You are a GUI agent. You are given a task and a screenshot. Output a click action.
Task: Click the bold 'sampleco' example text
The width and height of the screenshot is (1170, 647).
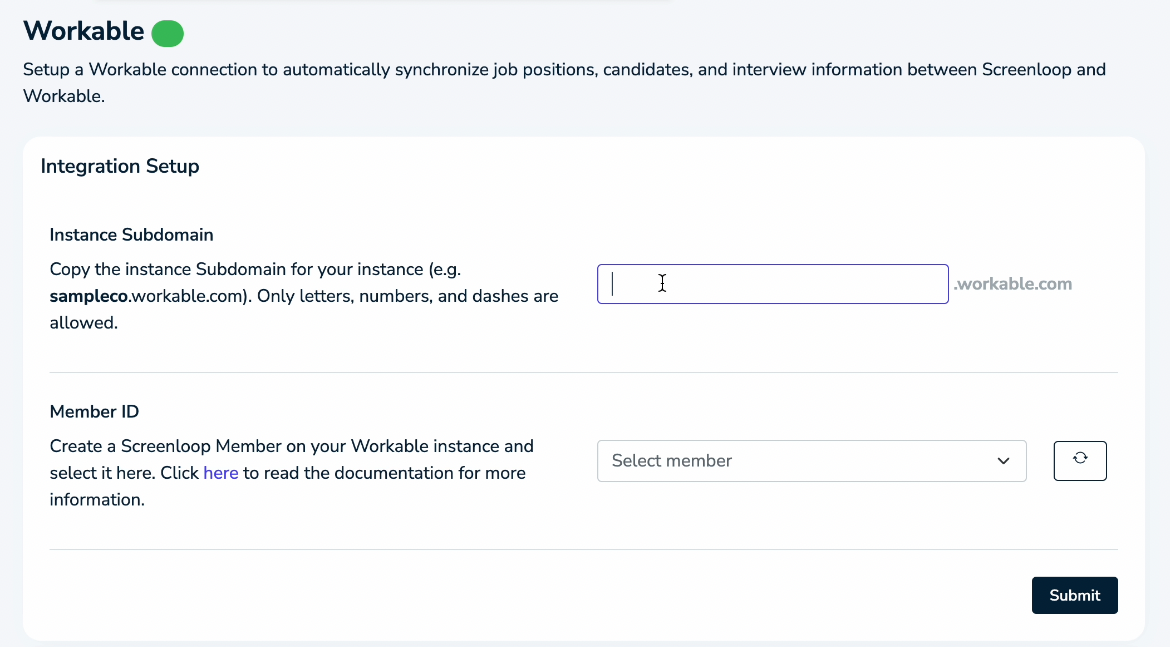89,296
